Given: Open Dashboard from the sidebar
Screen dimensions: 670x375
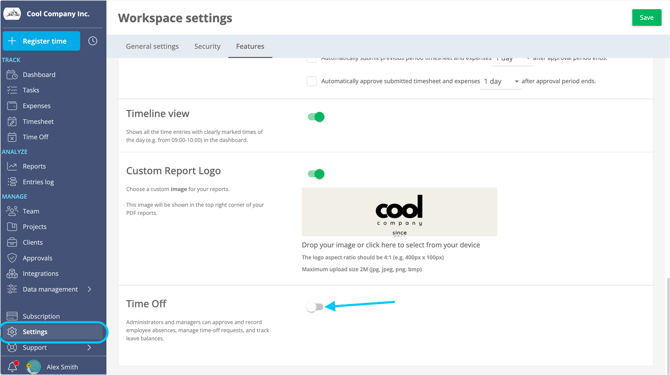Looking at the screenshot, I should coord(39,75).
